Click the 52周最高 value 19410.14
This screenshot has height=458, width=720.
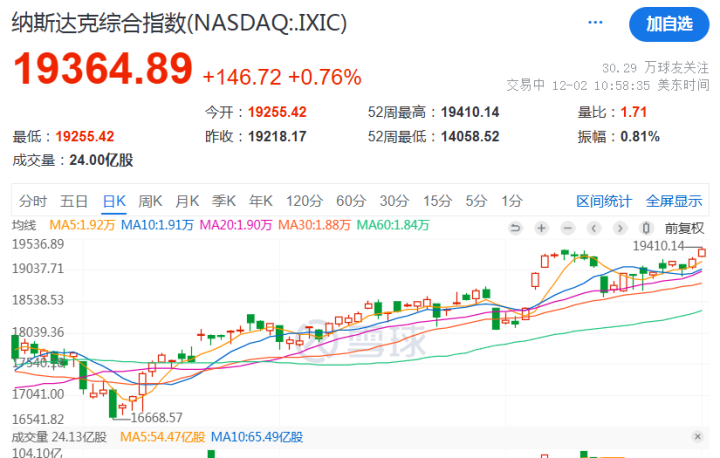pos(470,112)
